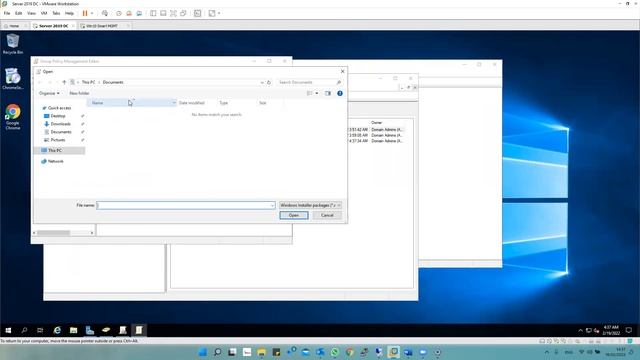Image resolution: width=640 pixels, height=360 pixels.
Task: Click the refresh icon in Open dialog address bar
Action: click(269, 82)
